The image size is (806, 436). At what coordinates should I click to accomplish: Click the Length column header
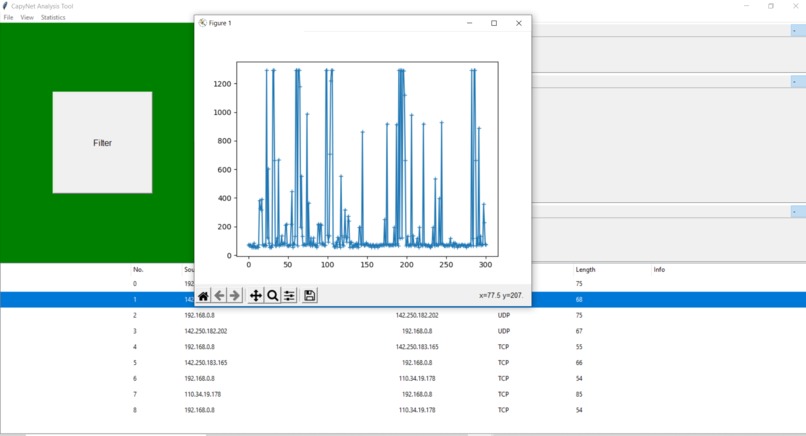click(x=585, y=269)
